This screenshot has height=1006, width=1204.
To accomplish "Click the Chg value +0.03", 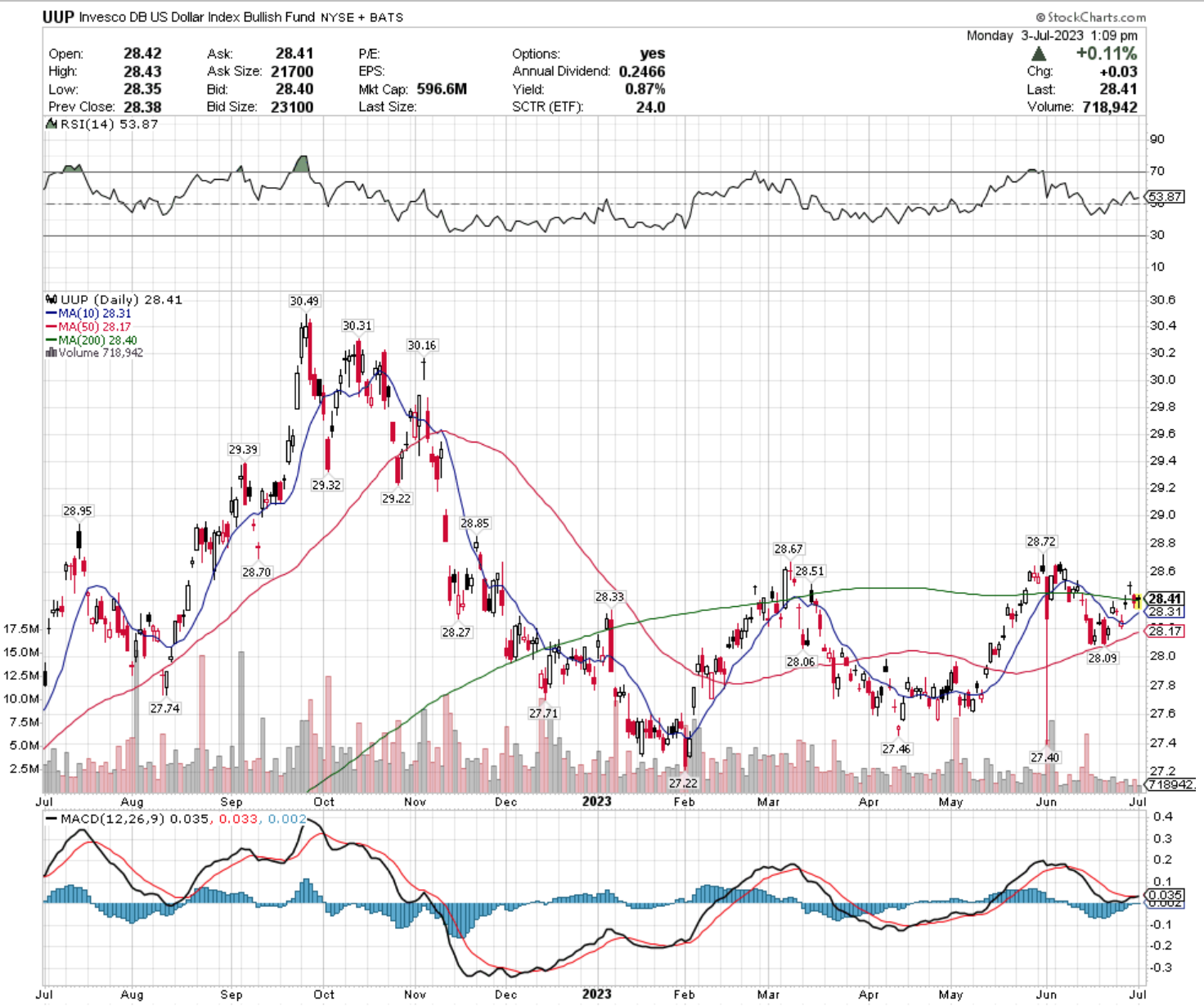I will tap(1118, 72).
